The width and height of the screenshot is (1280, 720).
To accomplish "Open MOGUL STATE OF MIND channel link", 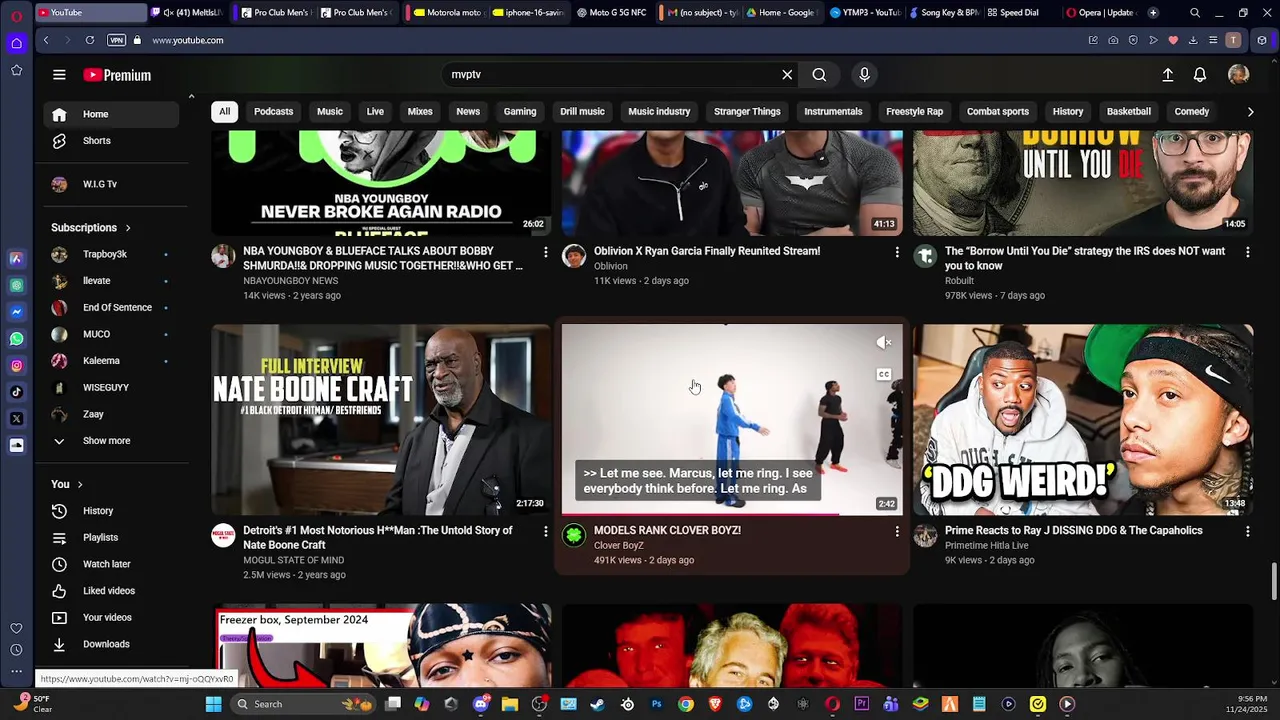I will (x=293, y=560).
